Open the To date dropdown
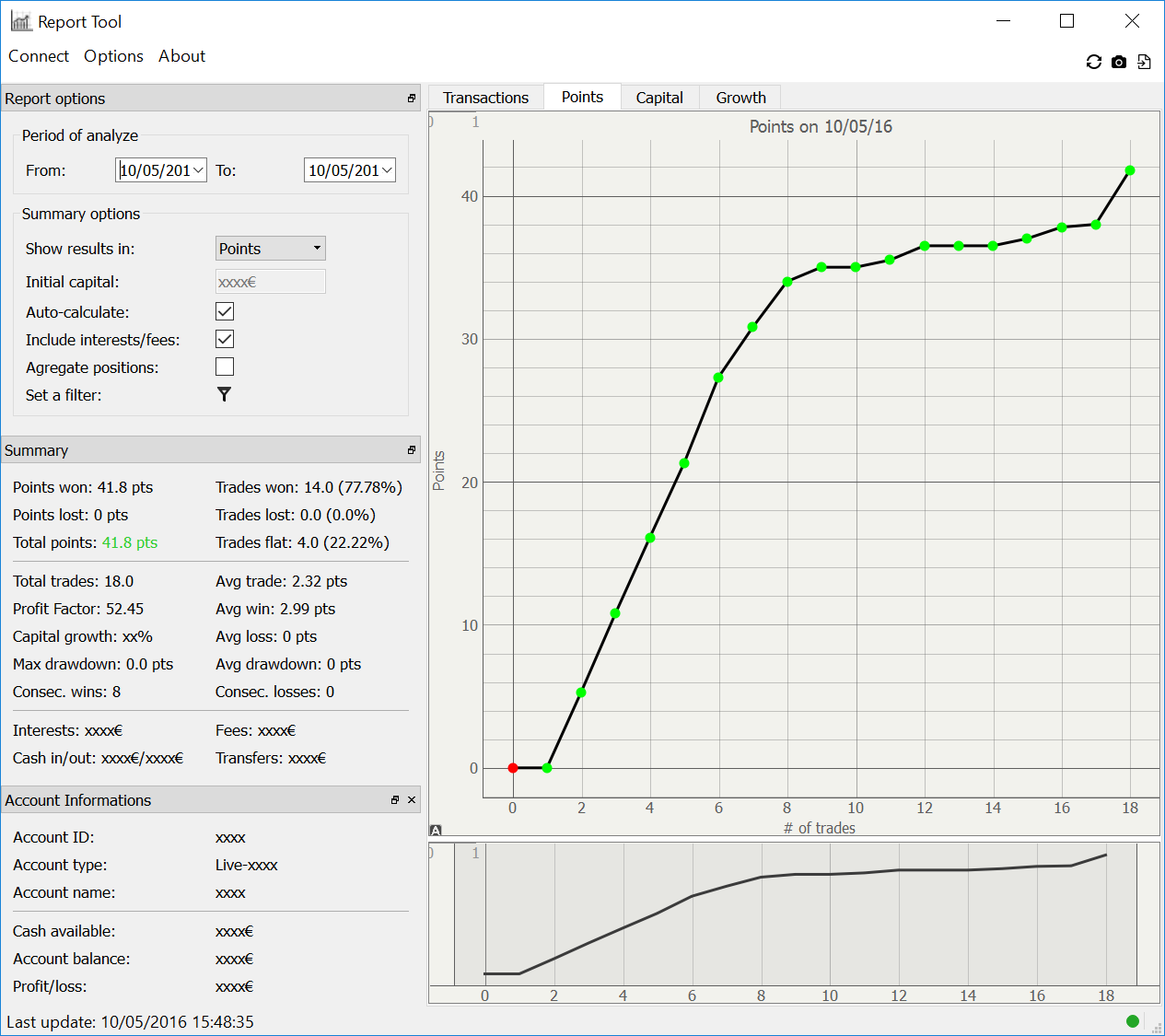Image resolution: width=1165 pixels, height=1036 pixels. (x=387, y=170)
